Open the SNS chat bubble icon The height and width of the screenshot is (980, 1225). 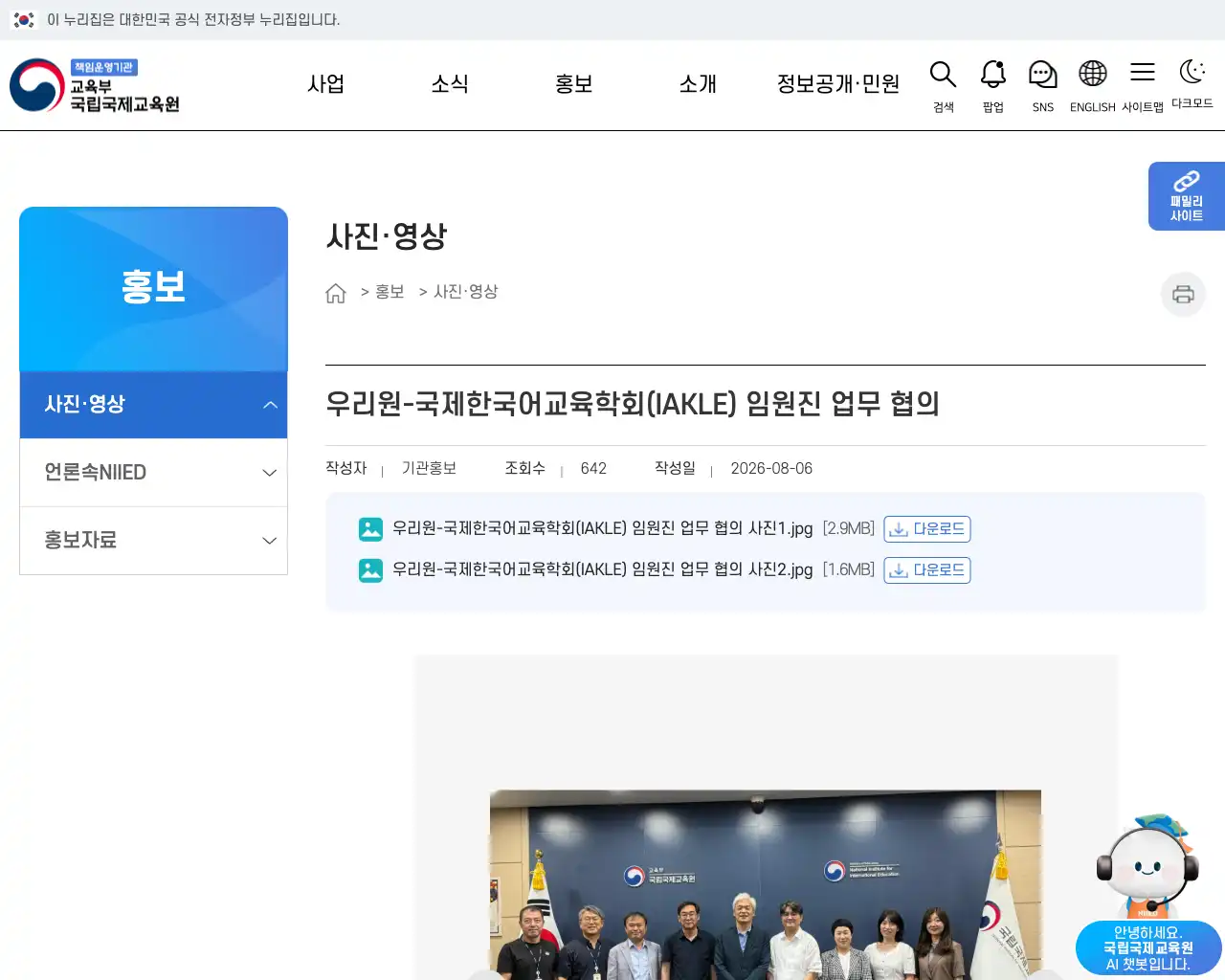1043,86
